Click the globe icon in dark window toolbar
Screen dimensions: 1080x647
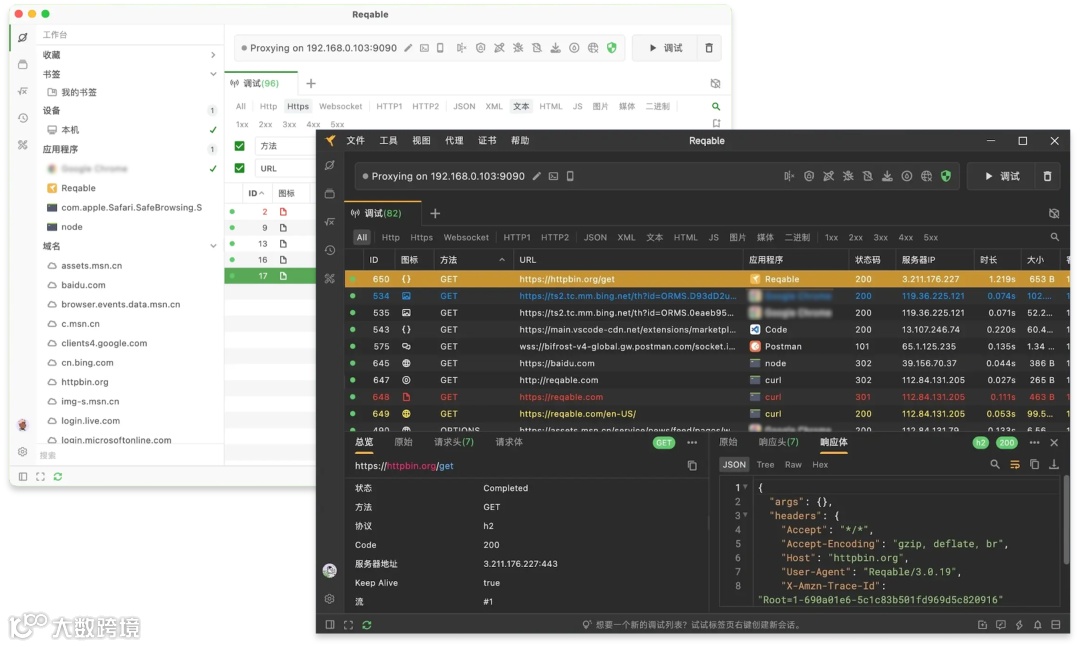pyautogui.click(x=926, y=176)
